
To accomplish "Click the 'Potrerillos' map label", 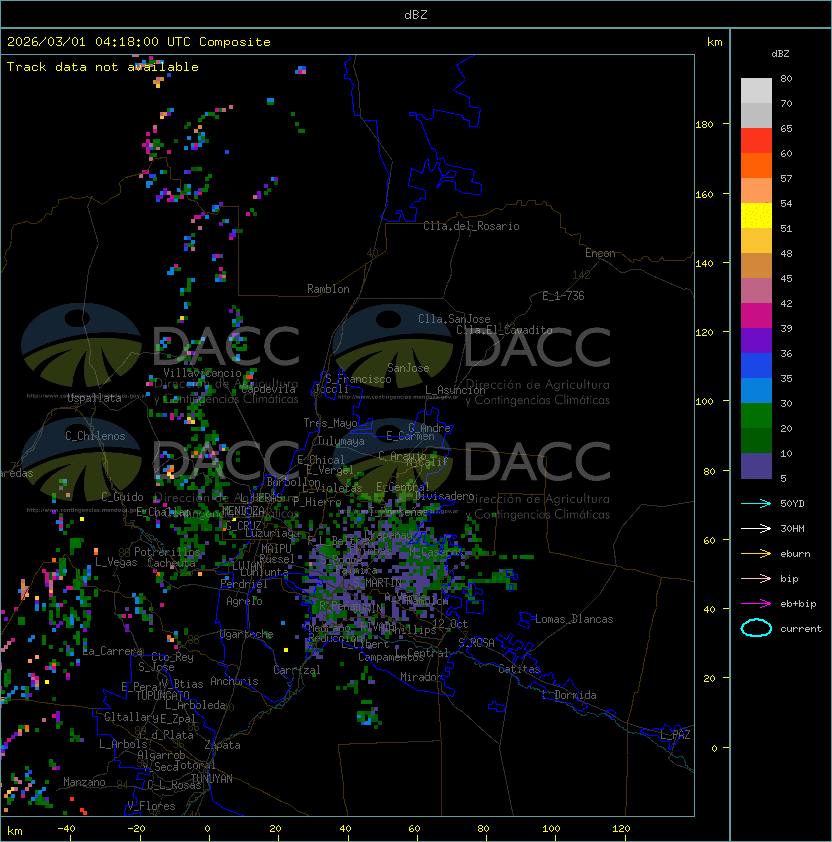I will [167, 552].
